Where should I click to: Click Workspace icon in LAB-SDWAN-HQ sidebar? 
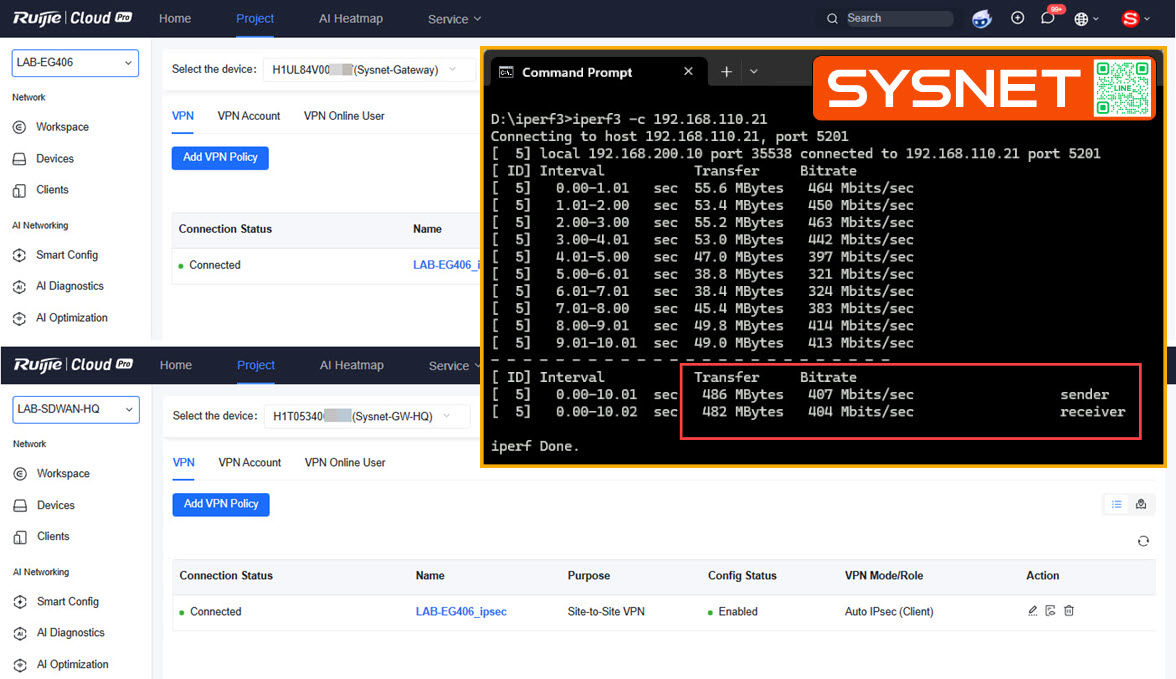20,473
